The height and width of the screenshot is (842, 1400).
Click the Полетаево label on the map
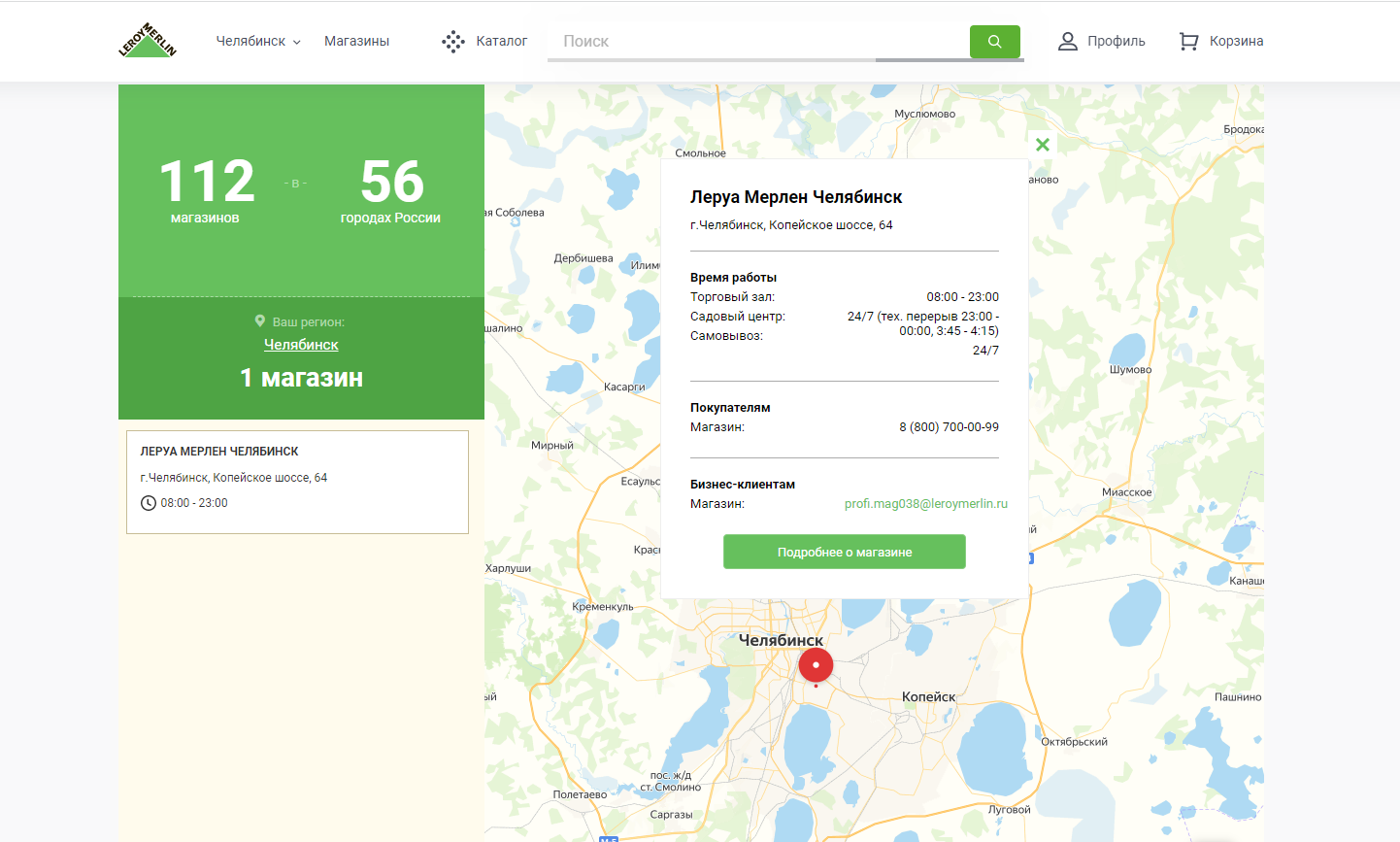(x=580, y=794)
